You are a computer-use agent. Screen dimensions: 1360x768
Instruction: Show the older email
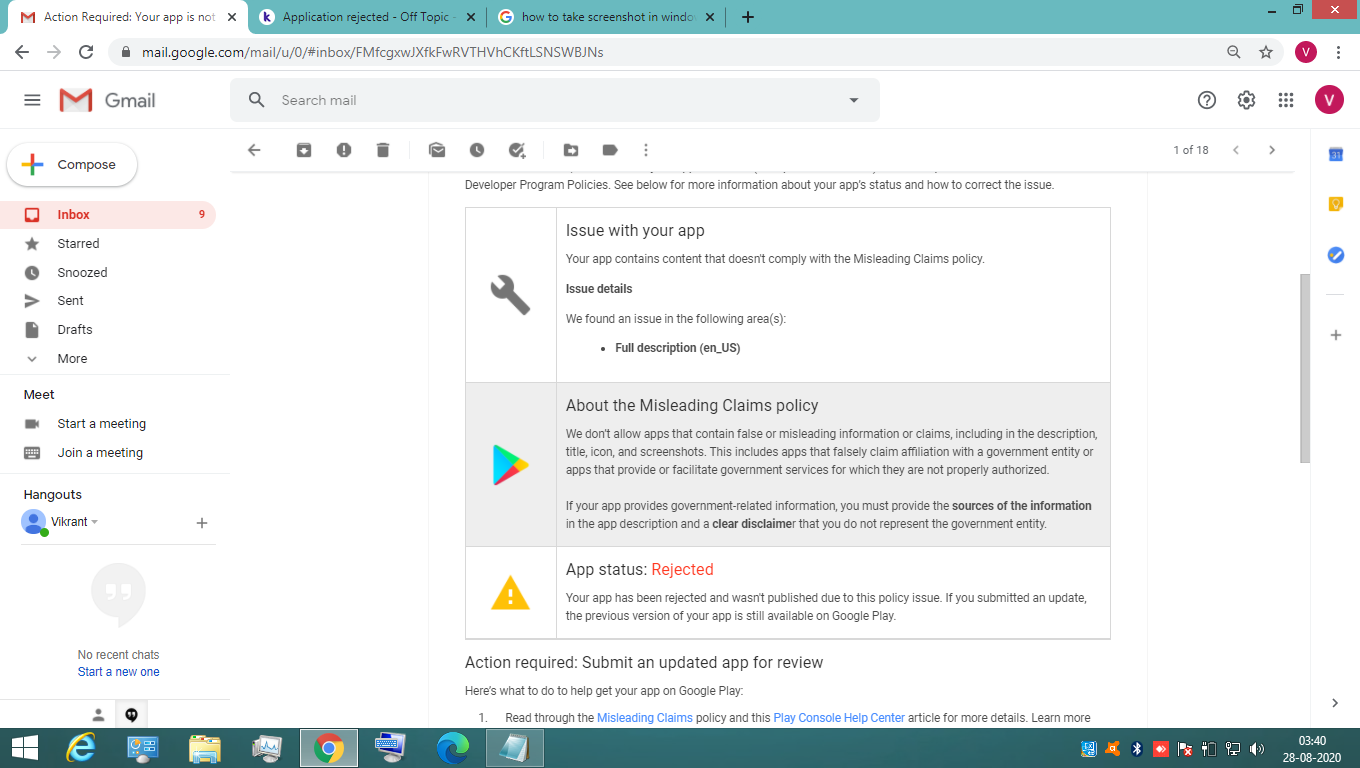point(1272,150)
